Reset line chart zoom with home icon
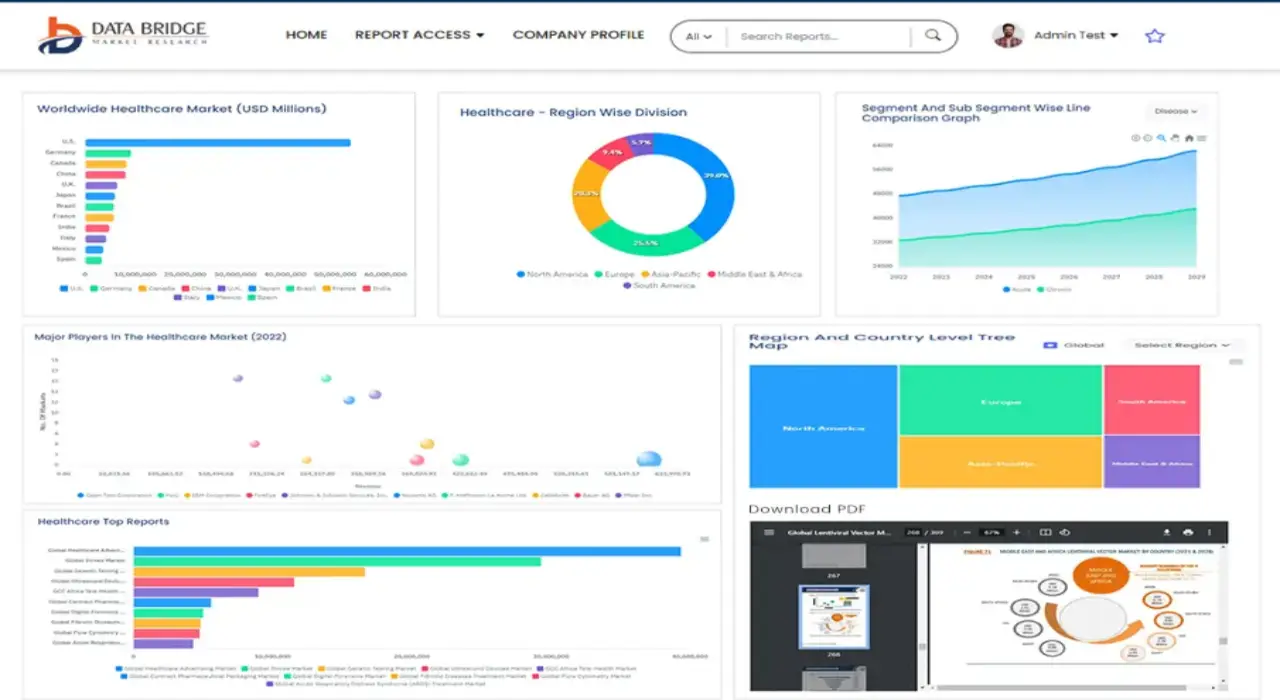 [1189, 138]
